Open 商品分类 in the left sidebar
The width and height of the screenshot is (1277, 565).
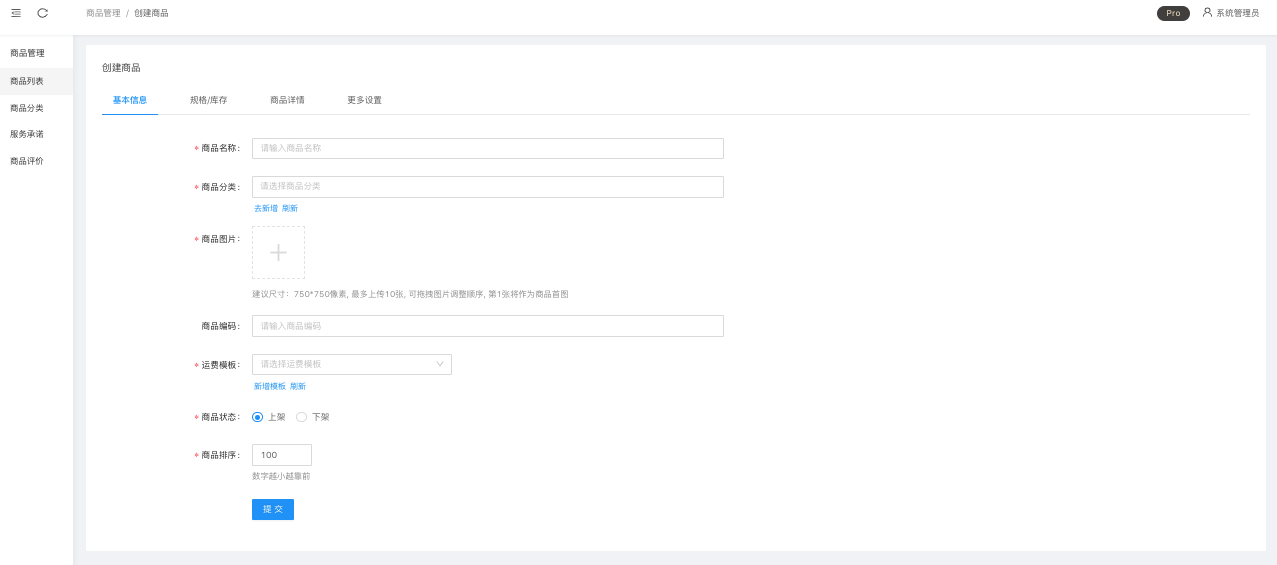point(27,108)
